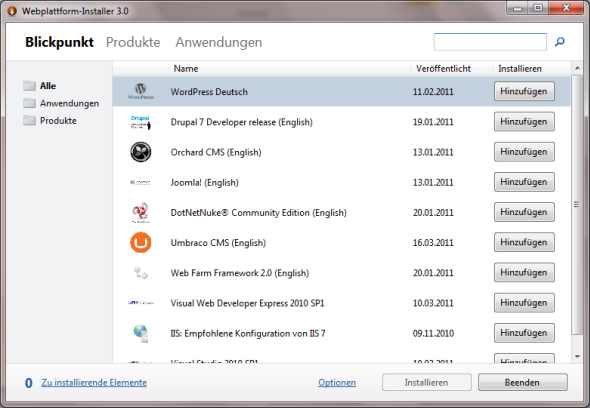Click the date 16.03.2011
Viewport: 590px width, 408px height.
(x=433, y=243)
